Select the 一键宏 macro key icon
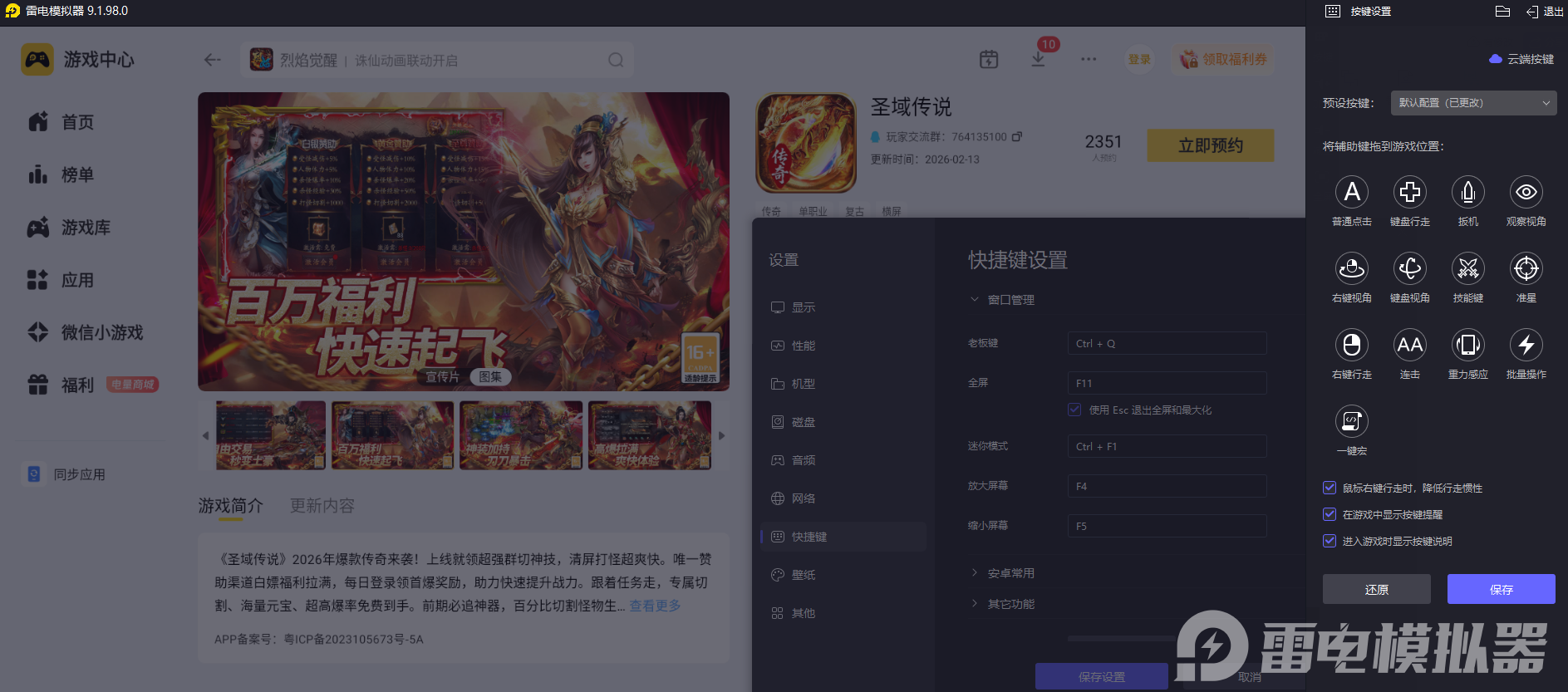This screenshot has height=692, width=1568. pos(1352,421)
